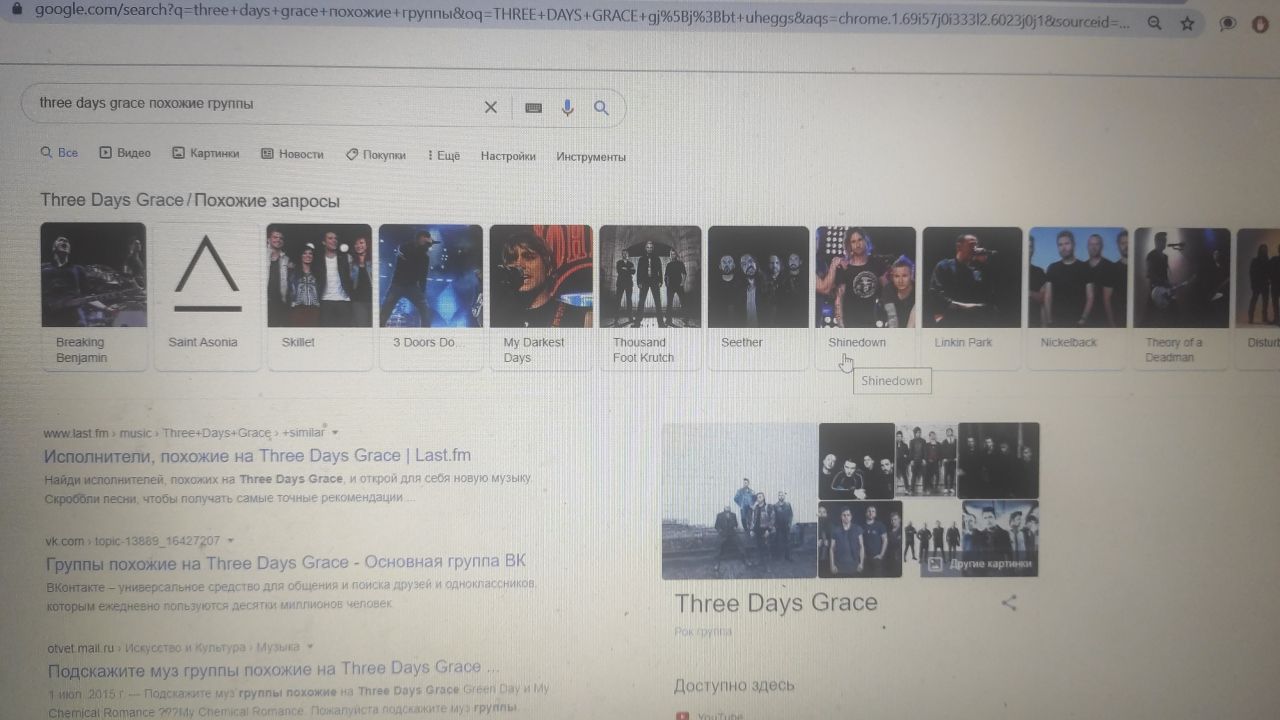Open the Linkin Park card
This screenshot has height=720, width=1280.
972,299
